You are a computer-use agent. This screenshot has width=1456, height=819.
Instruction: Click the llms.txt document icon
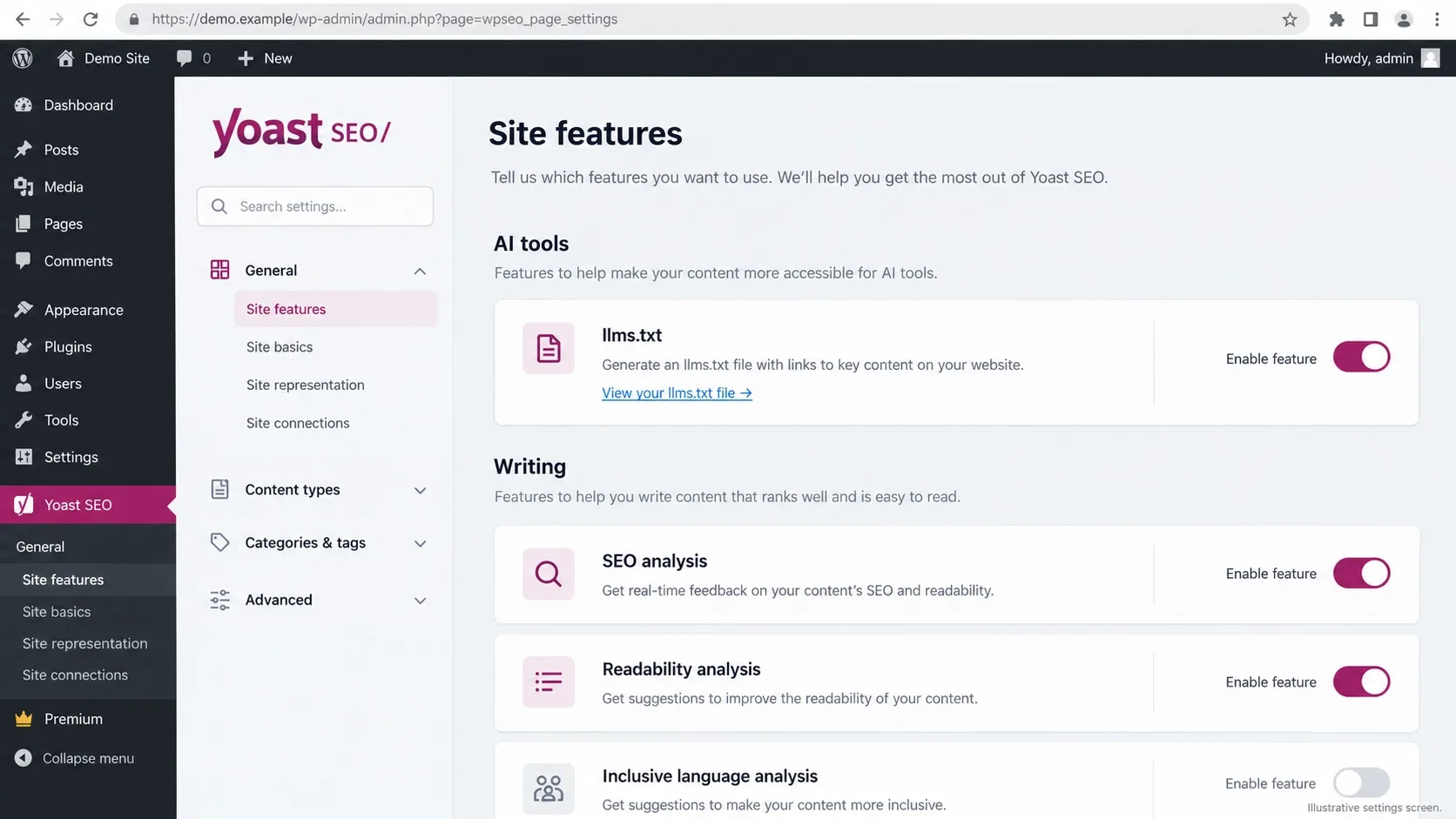(x=549, y=348)
